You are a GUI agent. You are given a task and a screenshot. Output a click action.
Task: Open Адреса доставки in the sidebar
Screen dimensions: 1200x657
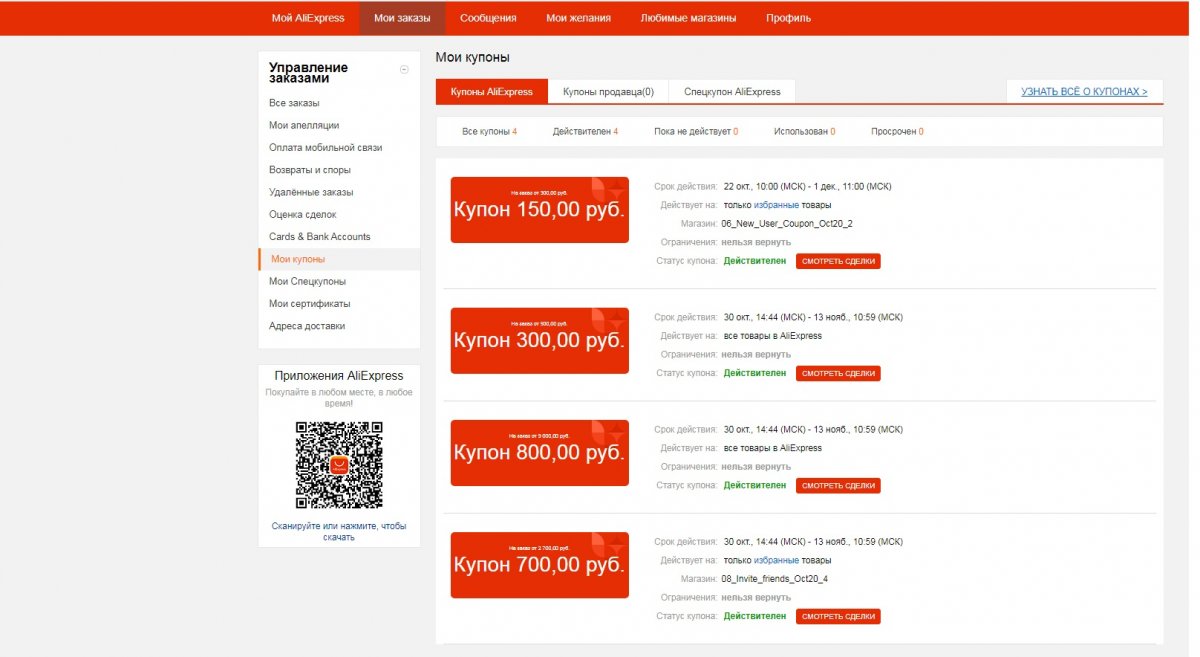(x=307, y=326)
